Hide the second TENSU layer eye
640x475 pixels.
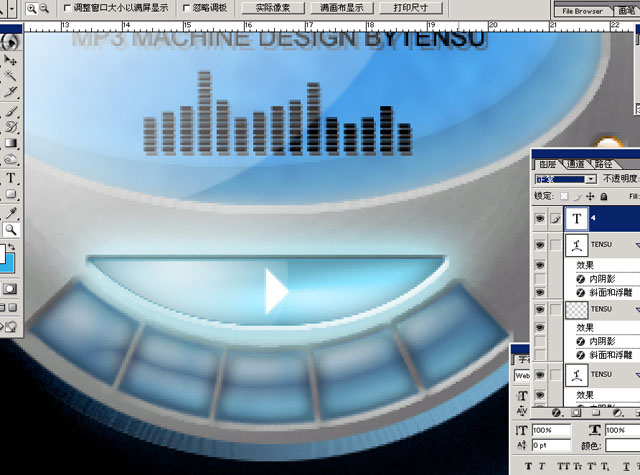tap(540, 309)
